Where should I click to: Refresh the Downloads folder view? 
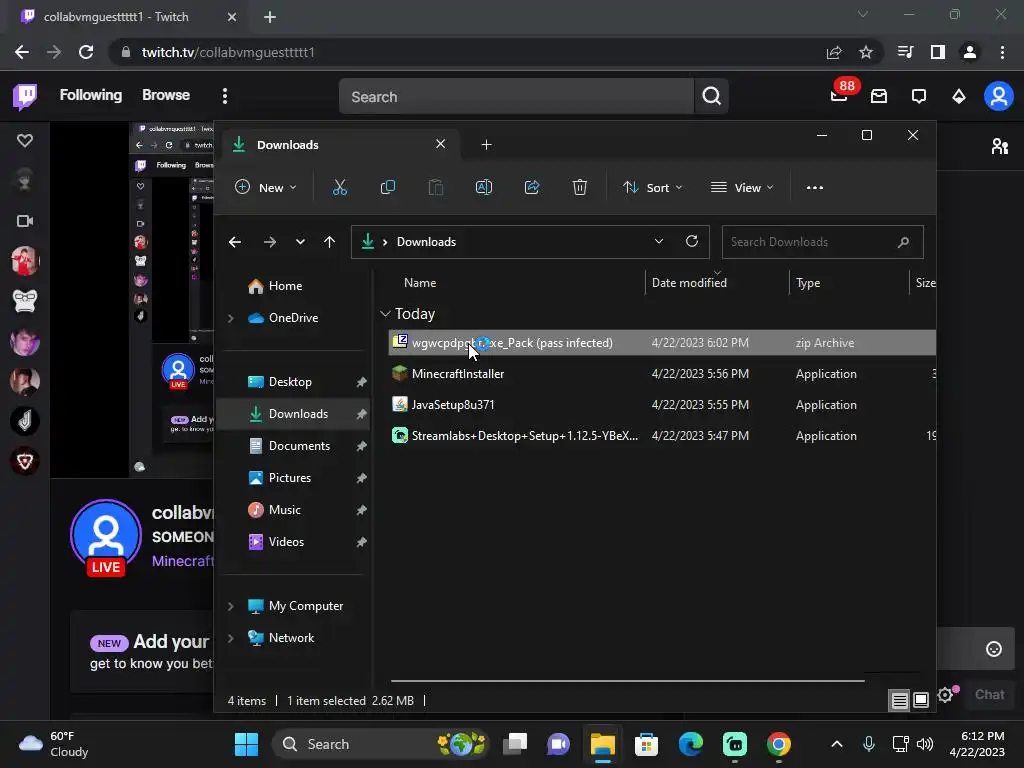point(692,241)
